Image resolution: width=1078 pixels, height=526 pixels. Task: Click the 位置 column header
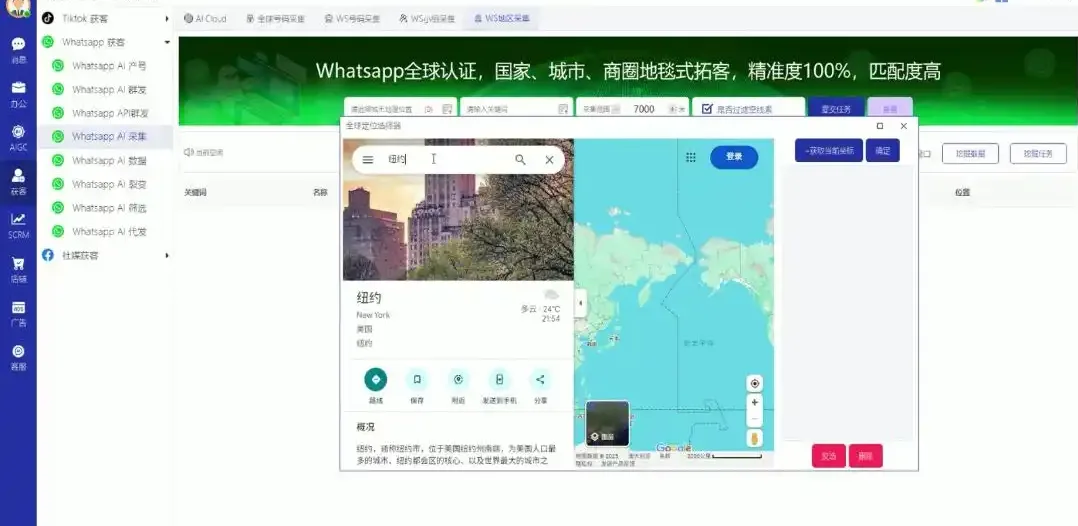pos(962,193)
